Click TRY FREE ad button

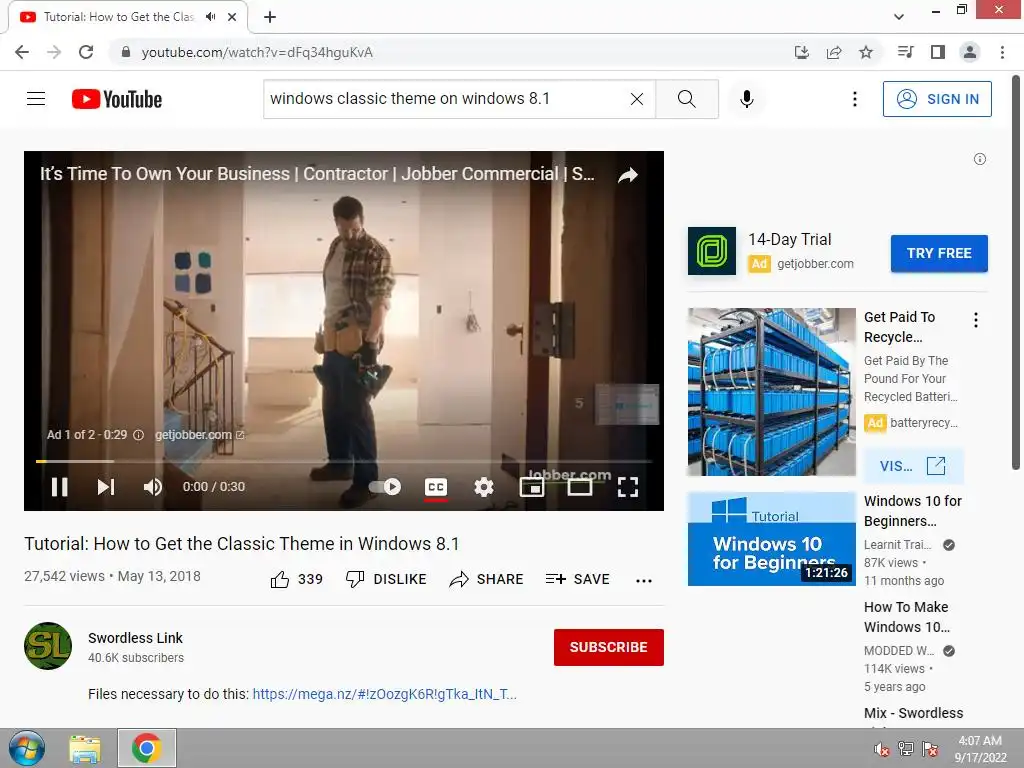938,253
